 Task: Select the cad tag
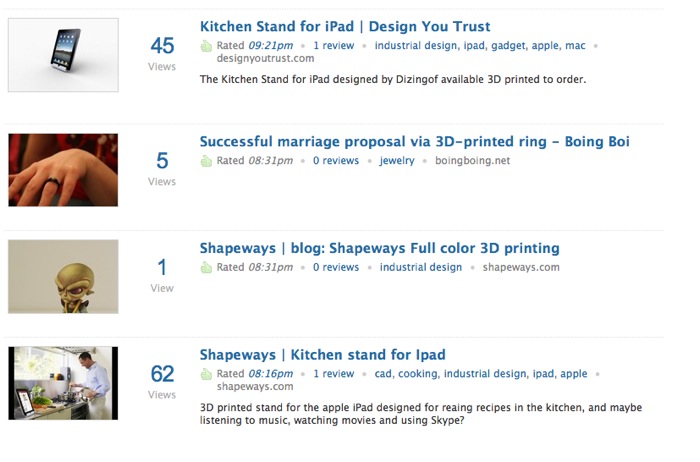(383, 374)
